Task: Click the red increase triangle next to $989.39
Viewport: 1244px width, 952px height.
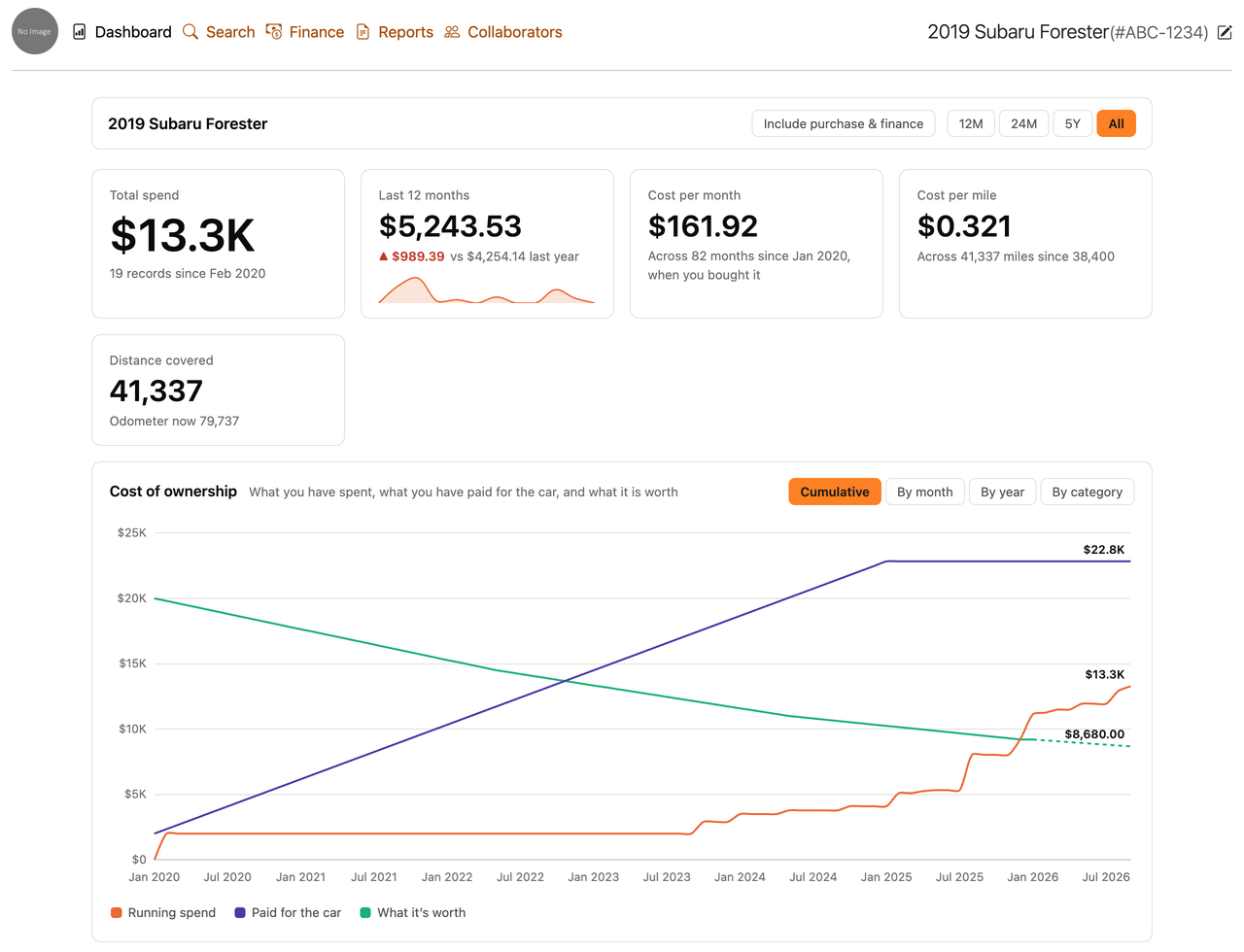Action: (383, 256)
